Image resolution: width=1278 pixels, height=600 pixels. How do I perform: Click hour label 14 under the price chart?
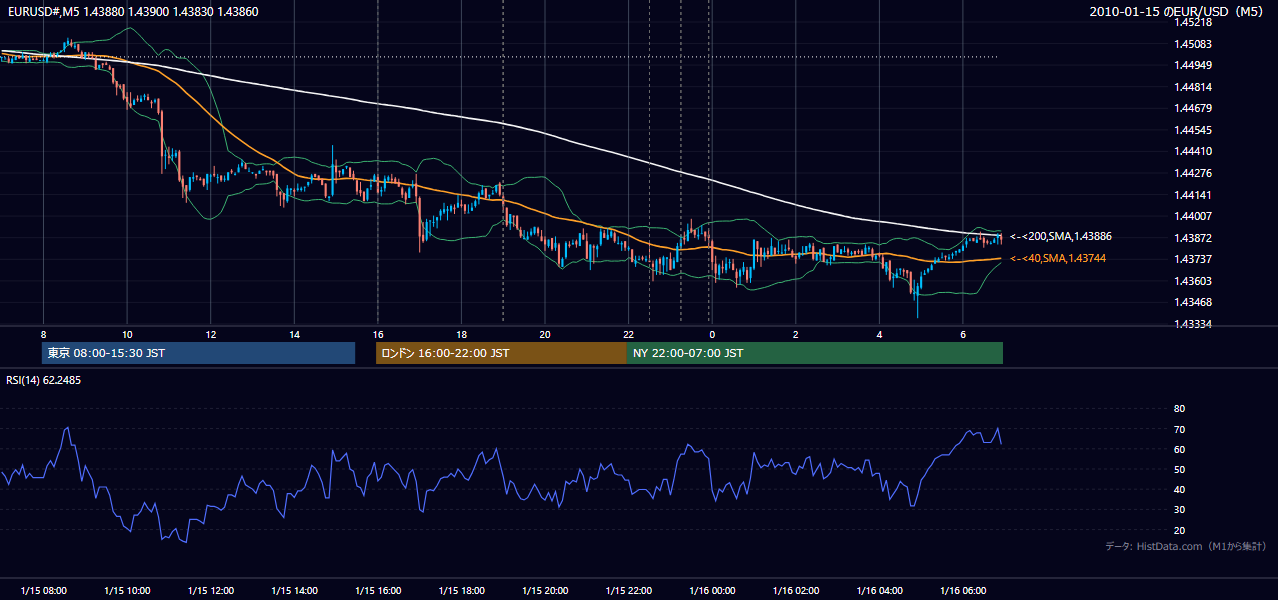pyautogui.click(x=294, y=334)
